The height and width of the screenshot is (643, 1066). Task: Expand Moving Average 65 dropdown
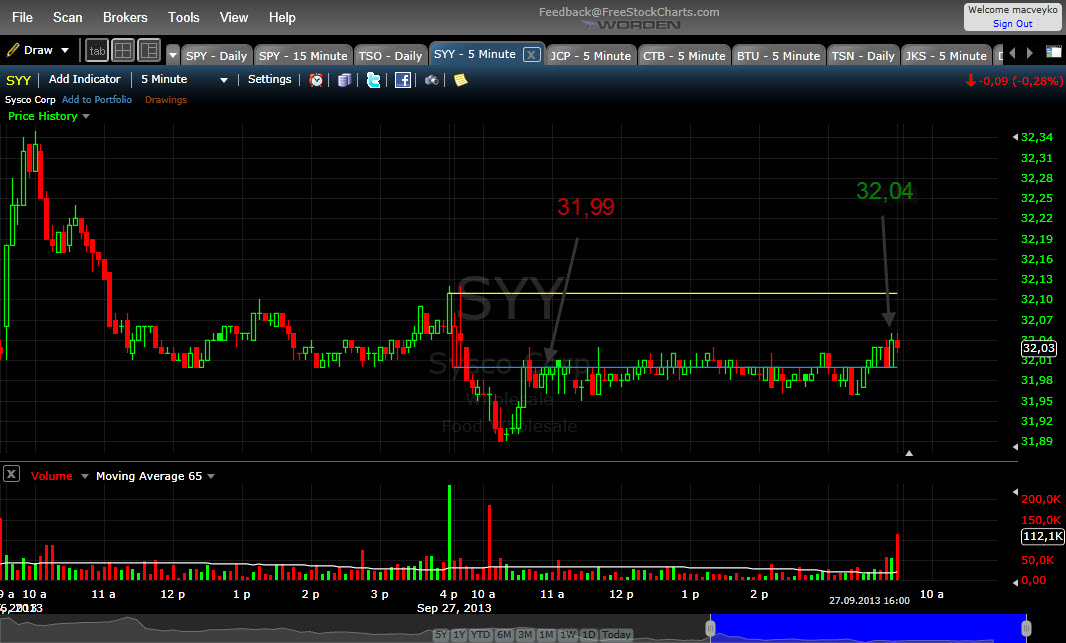pos(211,476)
